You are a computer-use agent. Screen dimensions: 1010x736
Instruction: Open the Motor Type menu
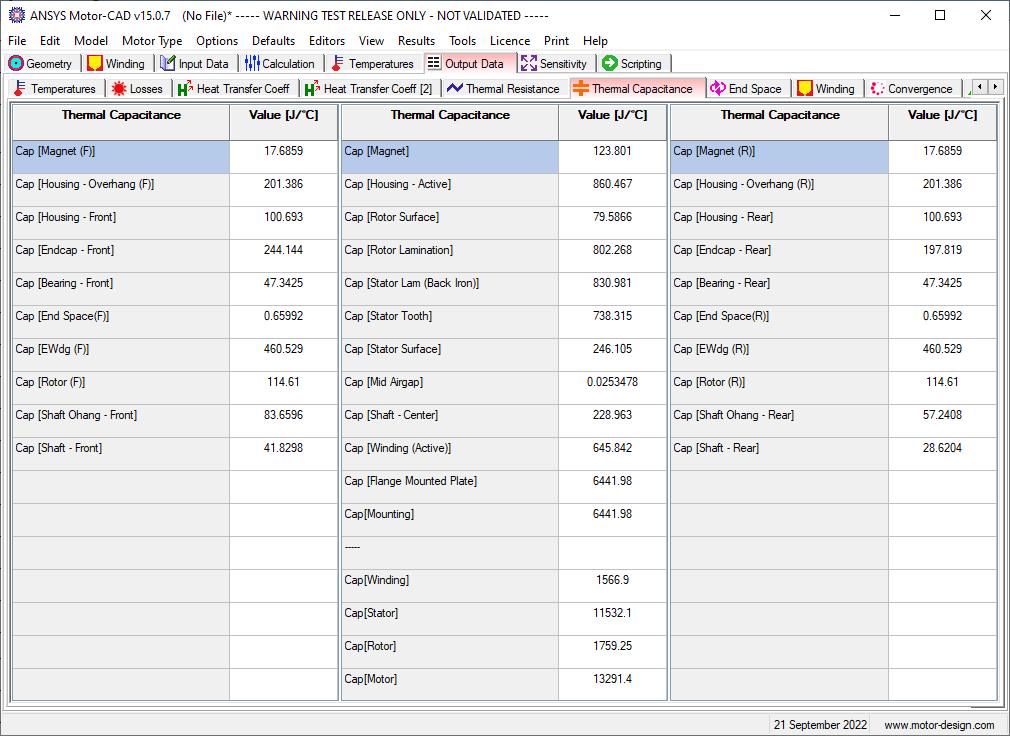tap(152, 41)
